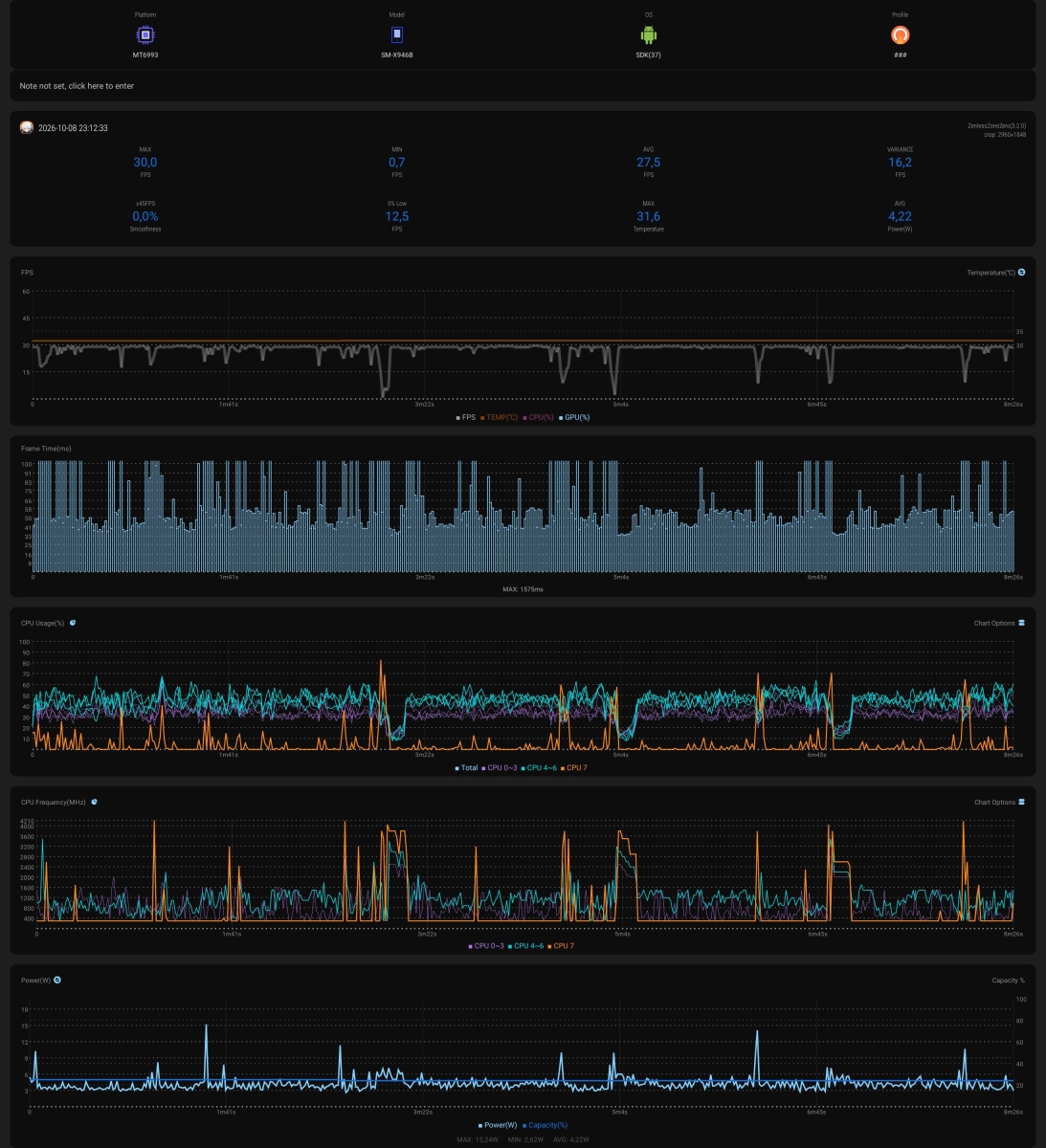Toggle CPU 7 in the CPU Usage legend

574,768
